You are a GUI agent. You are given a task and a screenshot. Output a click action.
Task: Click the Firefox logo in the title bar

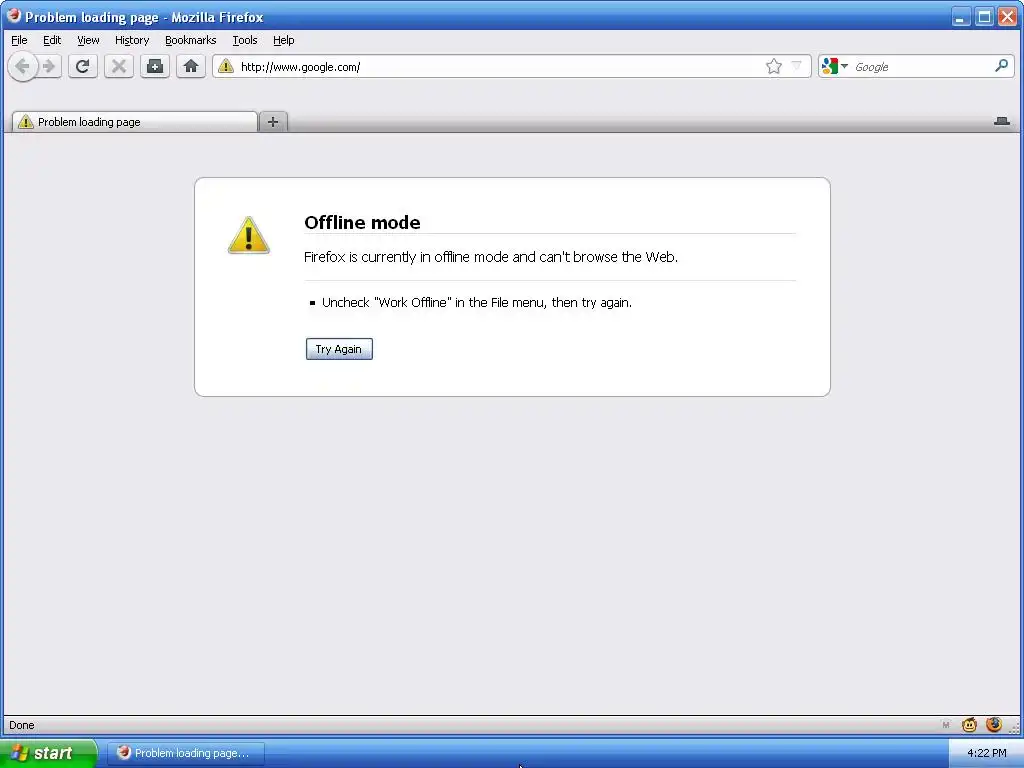(14, 16)
